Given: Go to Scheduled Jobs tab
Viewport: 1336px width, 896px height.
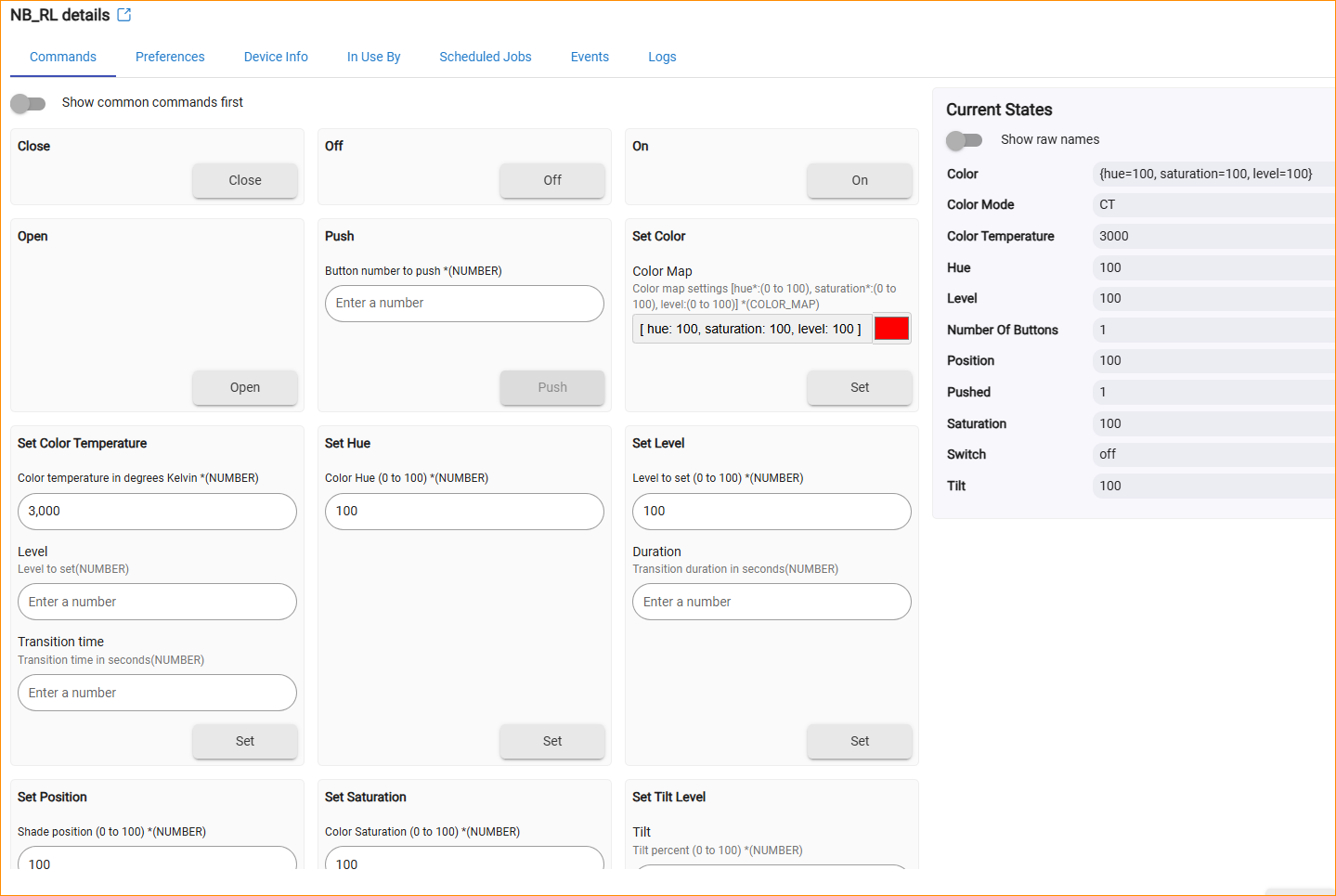Looking at the screenshot, I should click(485, 57).
